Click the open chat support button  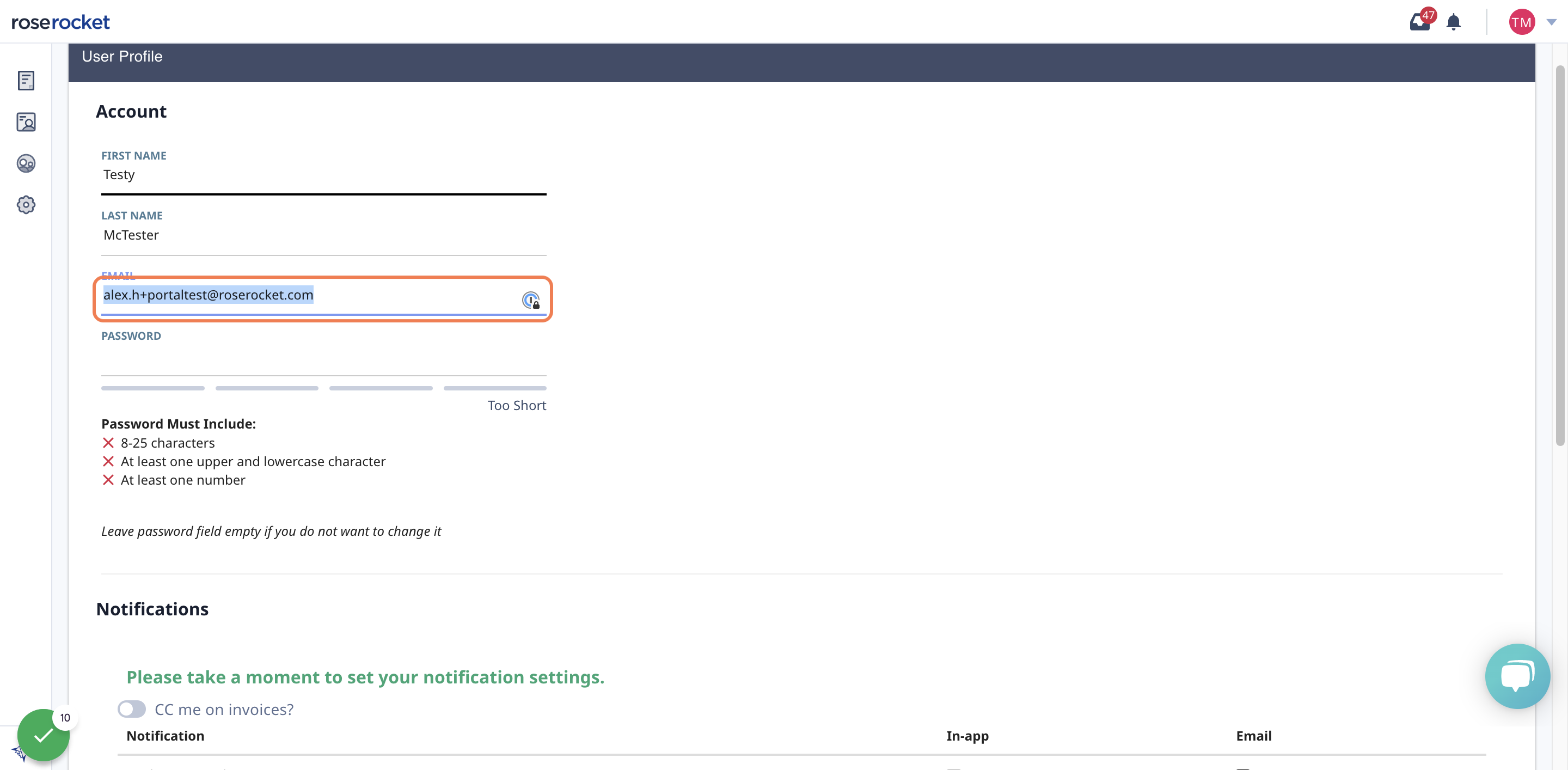(1517, 674)
